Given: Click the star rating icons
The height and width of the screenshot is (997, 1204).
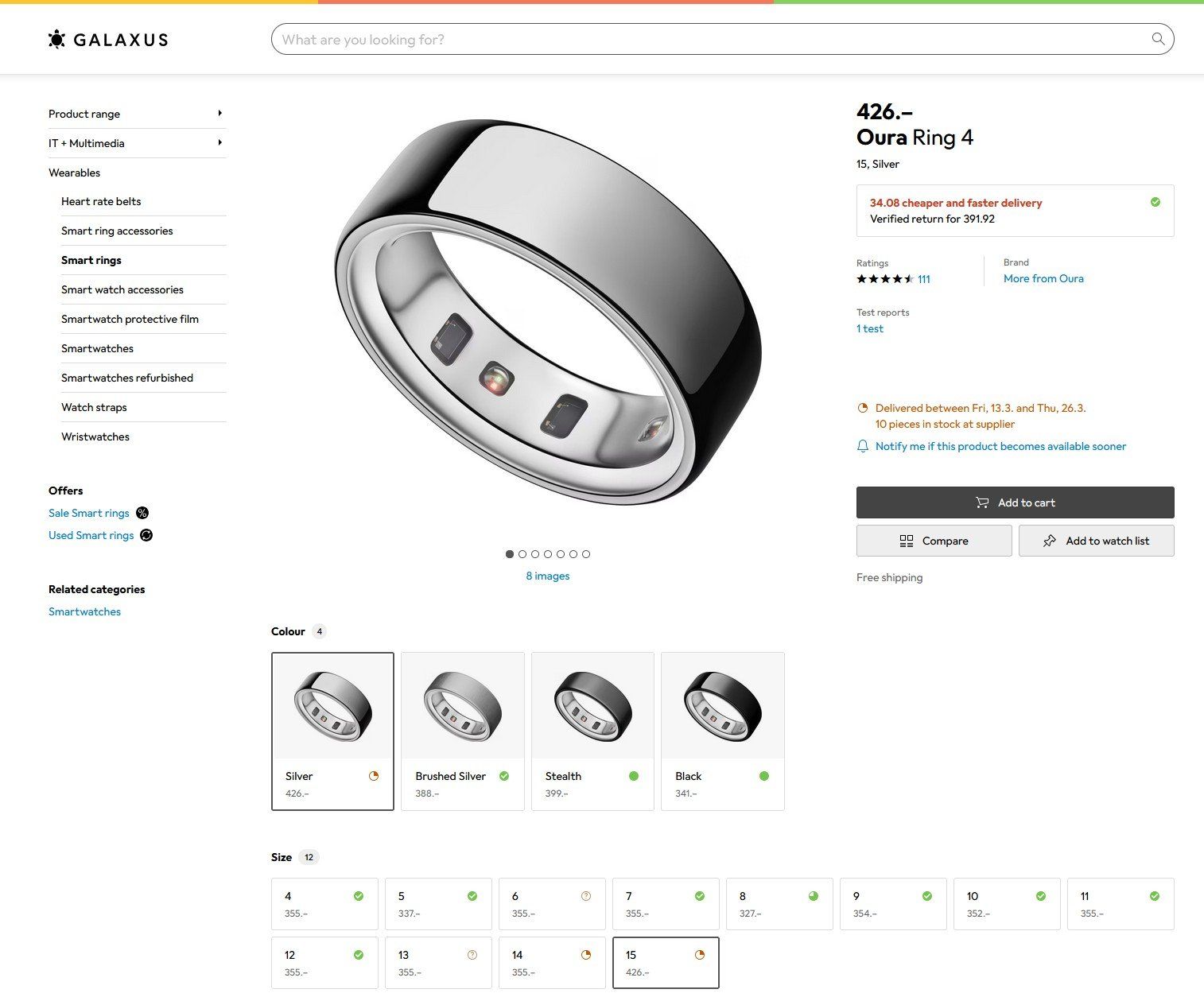Looking at the screenshot, I should [885, 279].
